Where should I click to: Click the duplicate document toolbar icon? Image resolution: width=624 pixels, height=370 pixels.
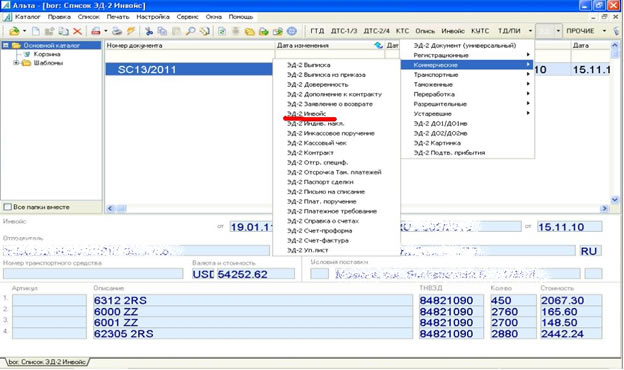click(63, 31)
